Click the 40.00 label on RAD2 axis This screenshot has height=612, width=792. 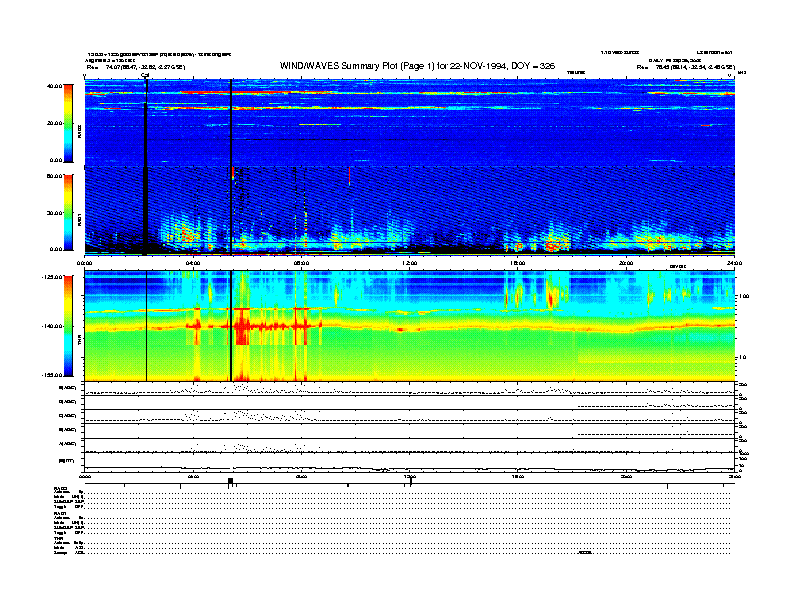[x=54, y=86]
